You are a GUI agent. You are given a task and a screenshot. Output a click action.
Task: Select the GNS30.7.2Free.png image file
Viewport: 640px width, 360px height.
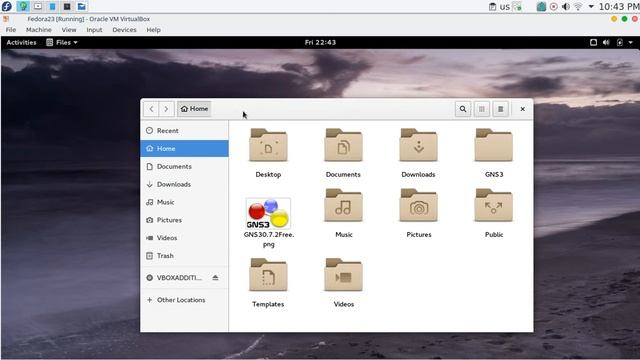pos(268,213)
